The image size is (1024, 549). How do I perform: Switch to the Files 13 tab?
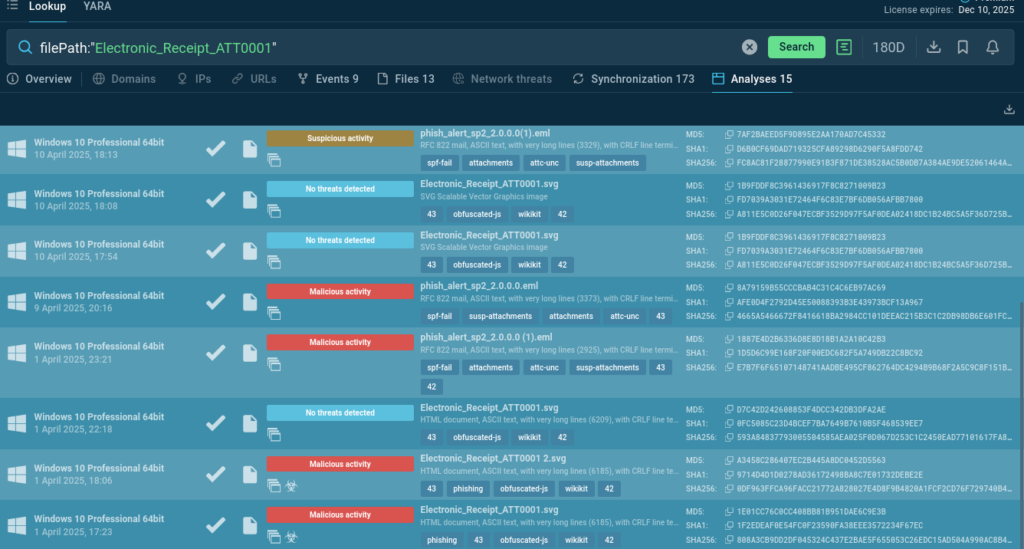405,79
